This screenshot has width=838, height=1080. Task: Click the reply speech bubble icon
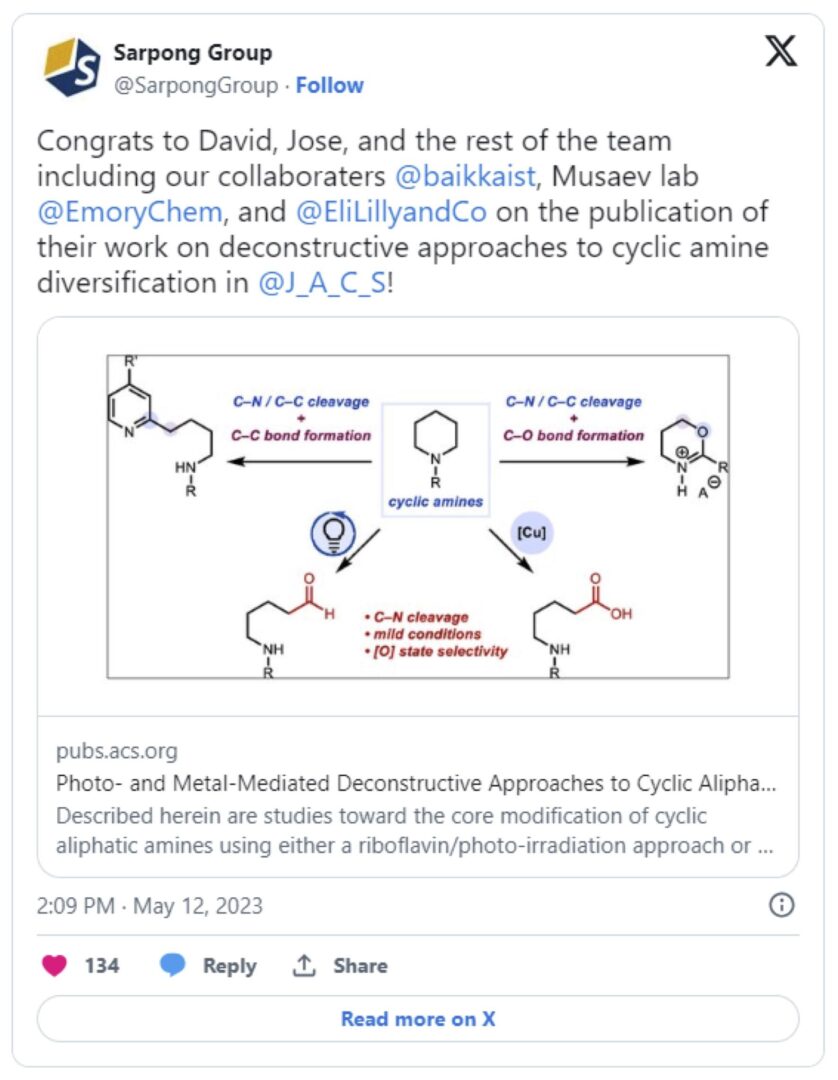[172, 965]
